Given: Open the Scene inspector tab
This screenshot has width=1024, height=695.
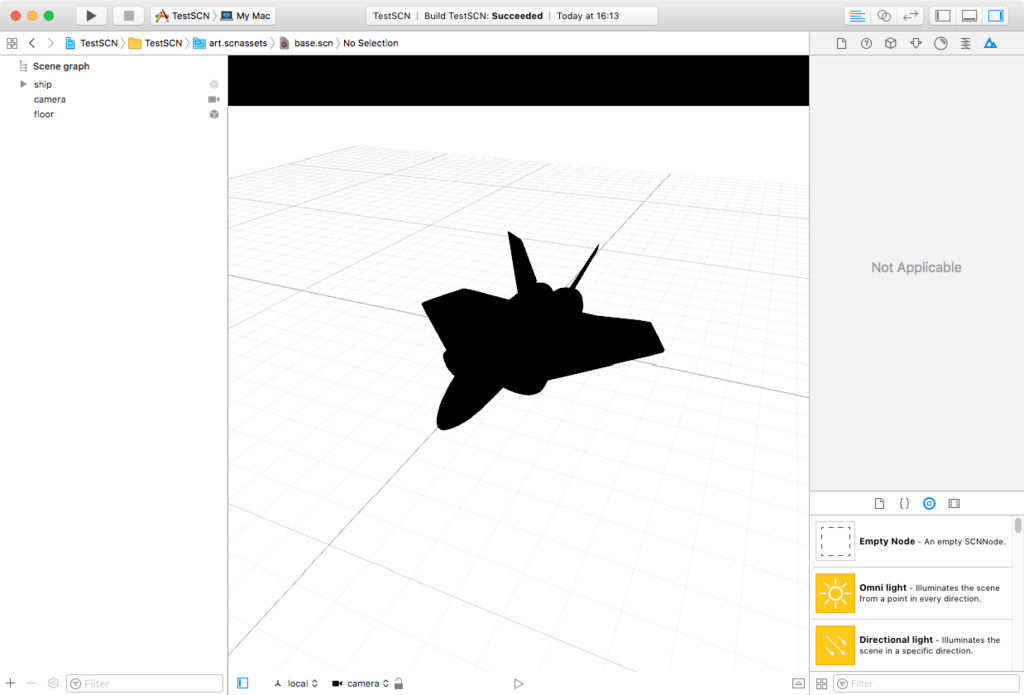Looking at the screenshot, I should (x=990, y=43).
